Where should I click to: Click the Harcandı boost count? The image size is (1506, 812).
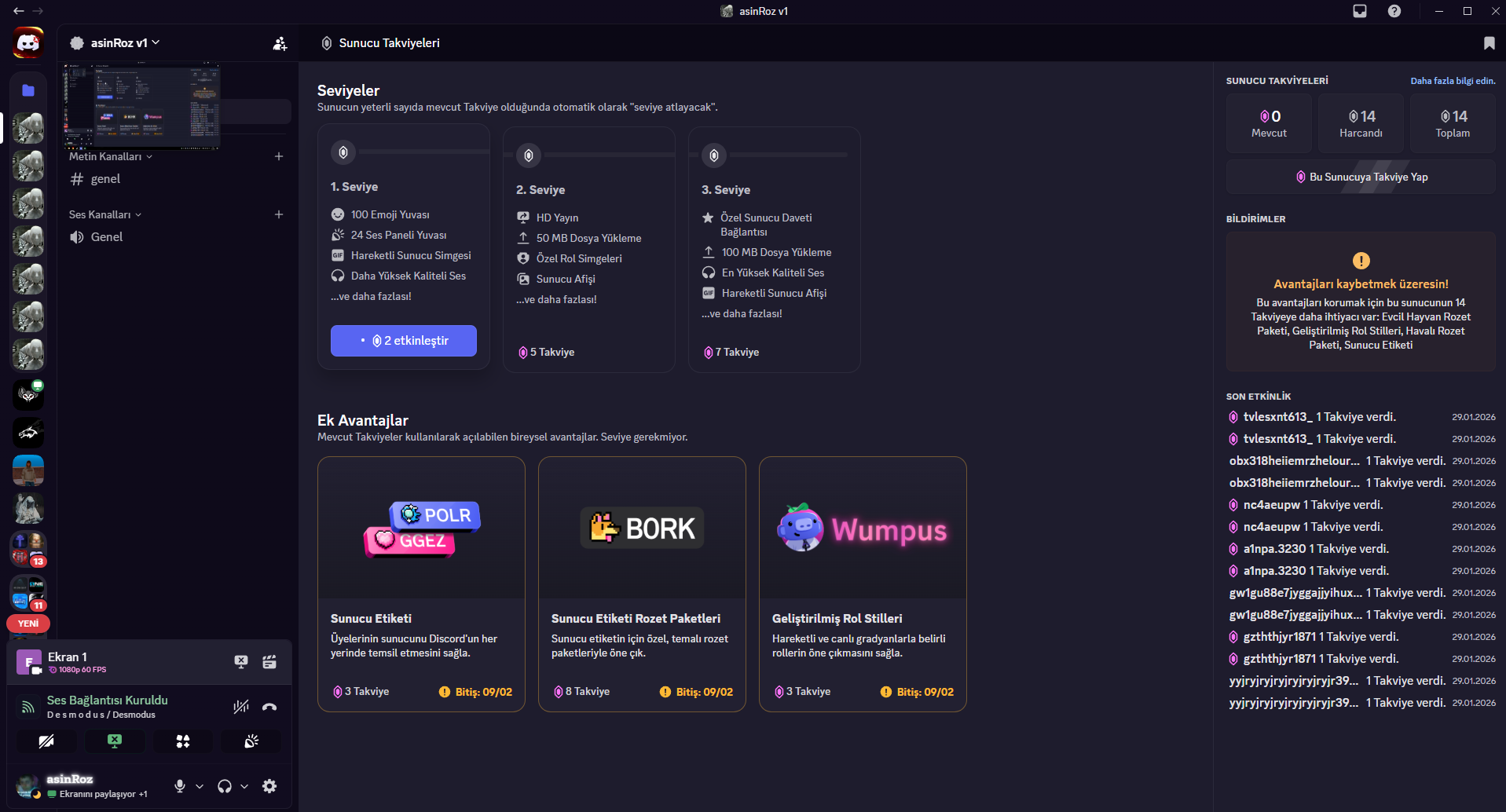pos(1361,123)
